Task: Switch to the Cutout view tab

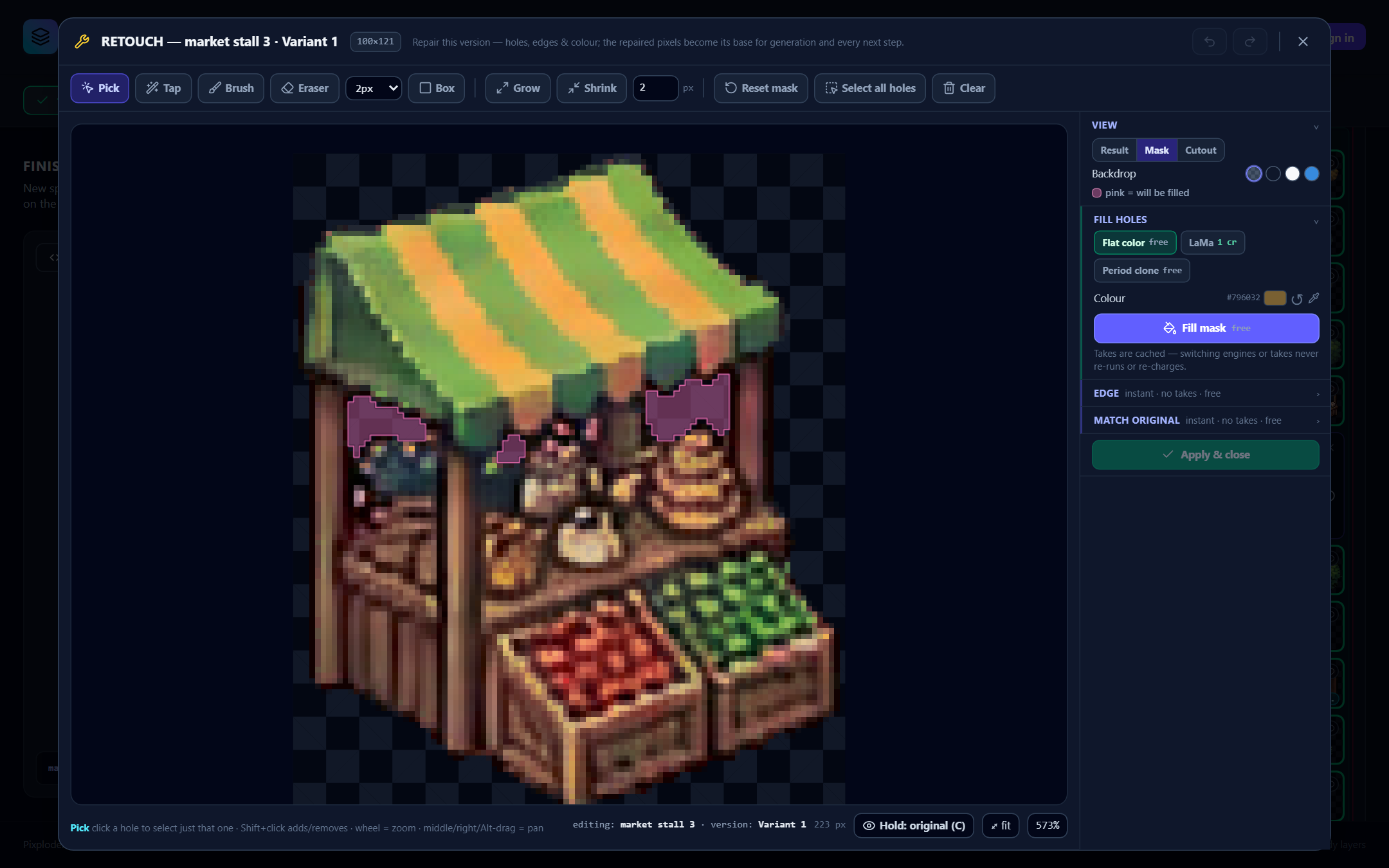Action: pos(1201,150)
